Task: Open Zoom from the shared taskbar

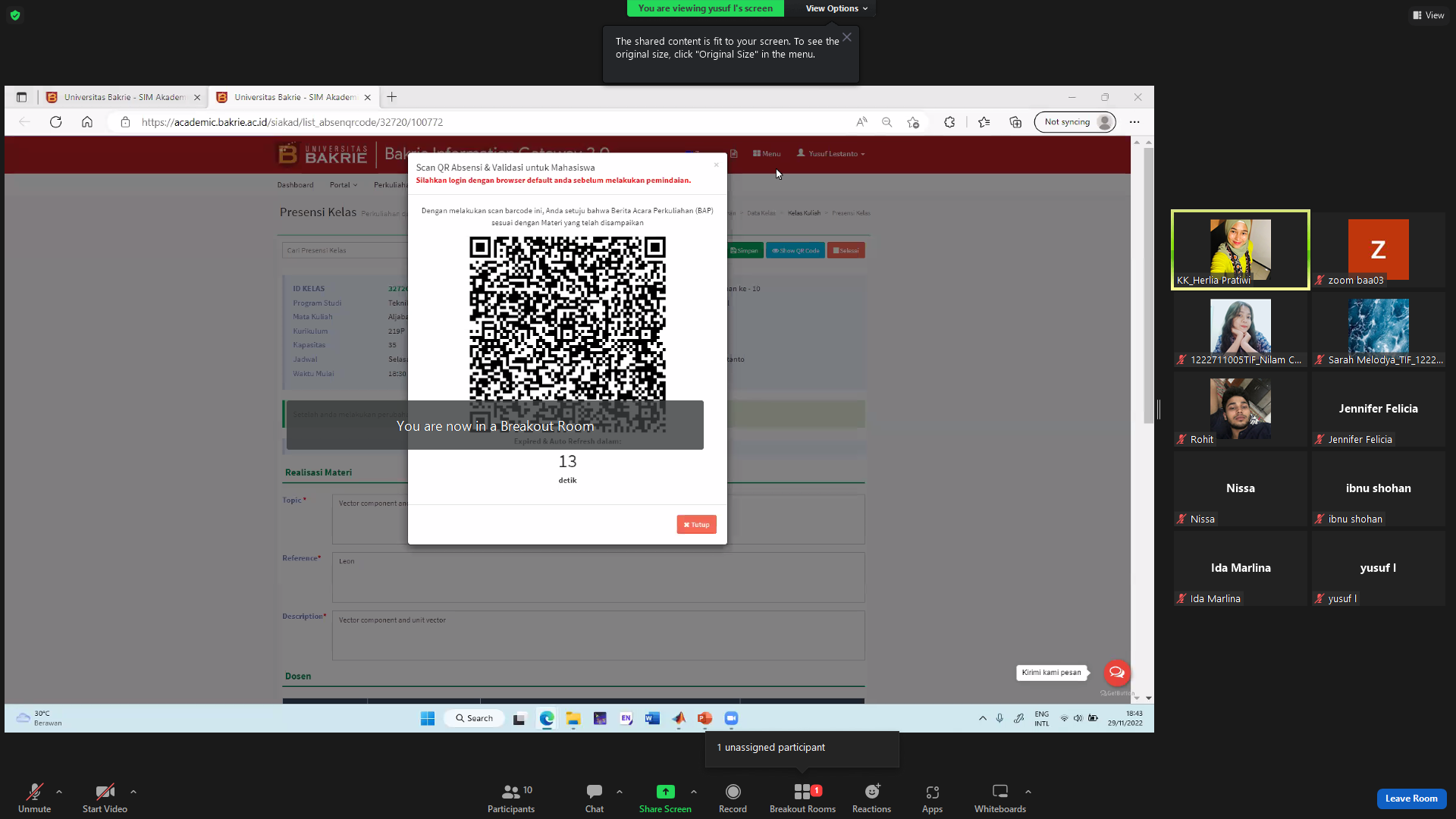Action: pyautogui.click(x=731, y=719)
